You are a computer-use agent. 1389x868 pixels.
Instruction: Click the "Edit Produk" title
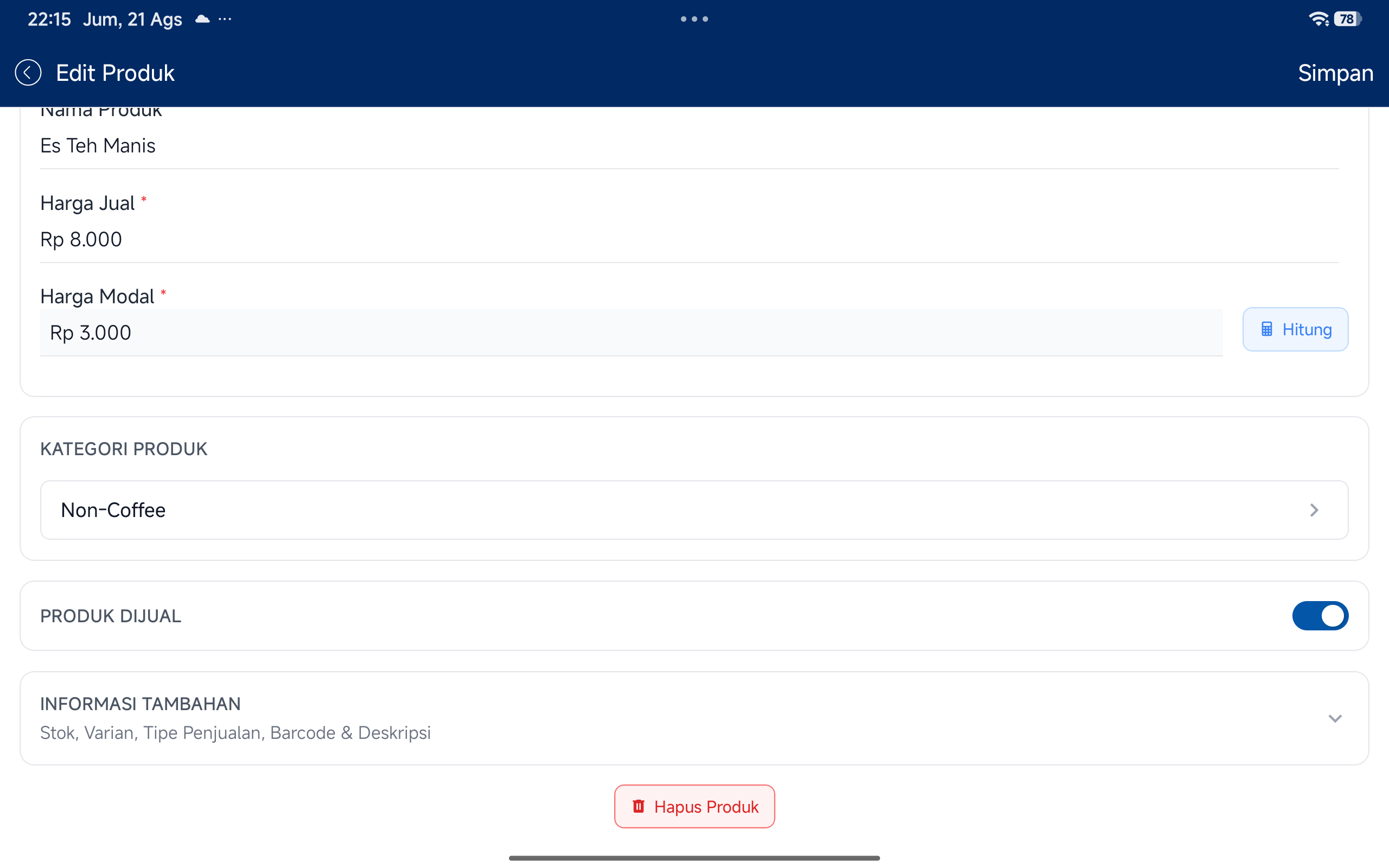pos(116,73)
